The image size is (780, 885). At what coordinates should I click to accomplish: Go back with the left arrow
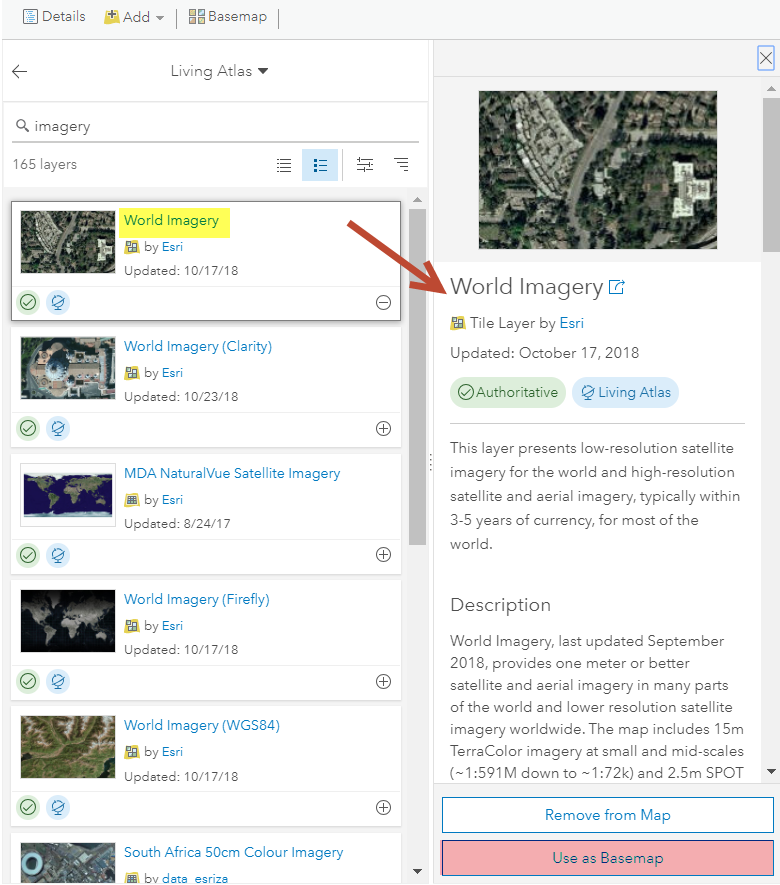20,71
